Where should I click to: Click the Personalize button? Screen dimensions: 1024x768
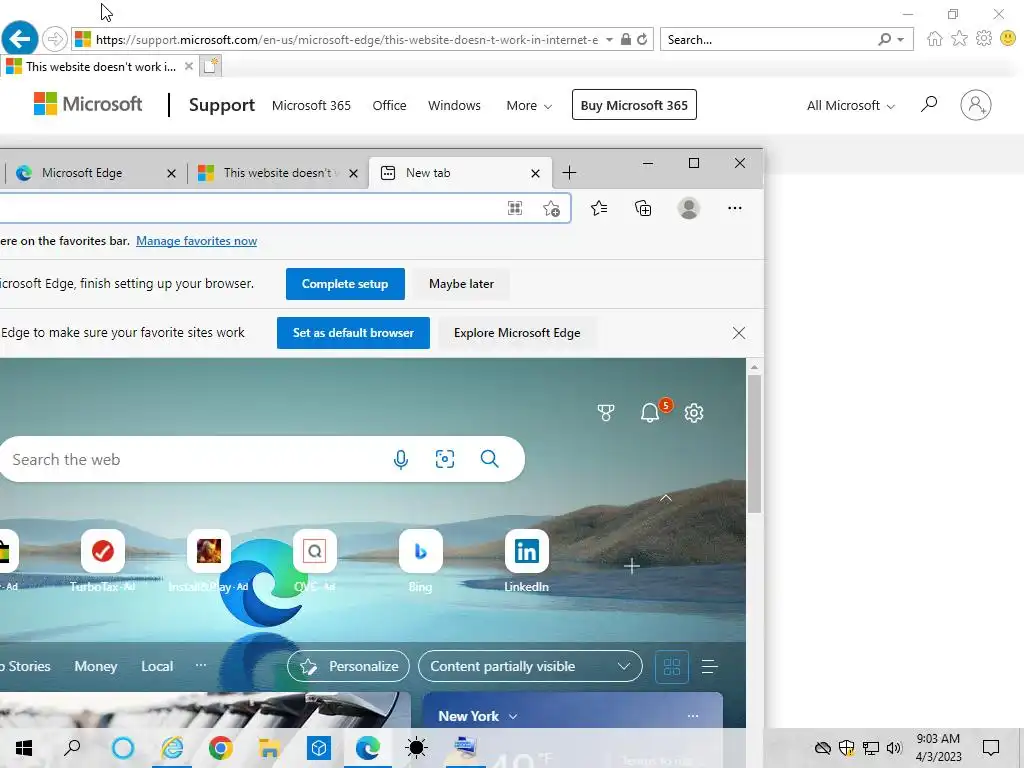point(348,666)
